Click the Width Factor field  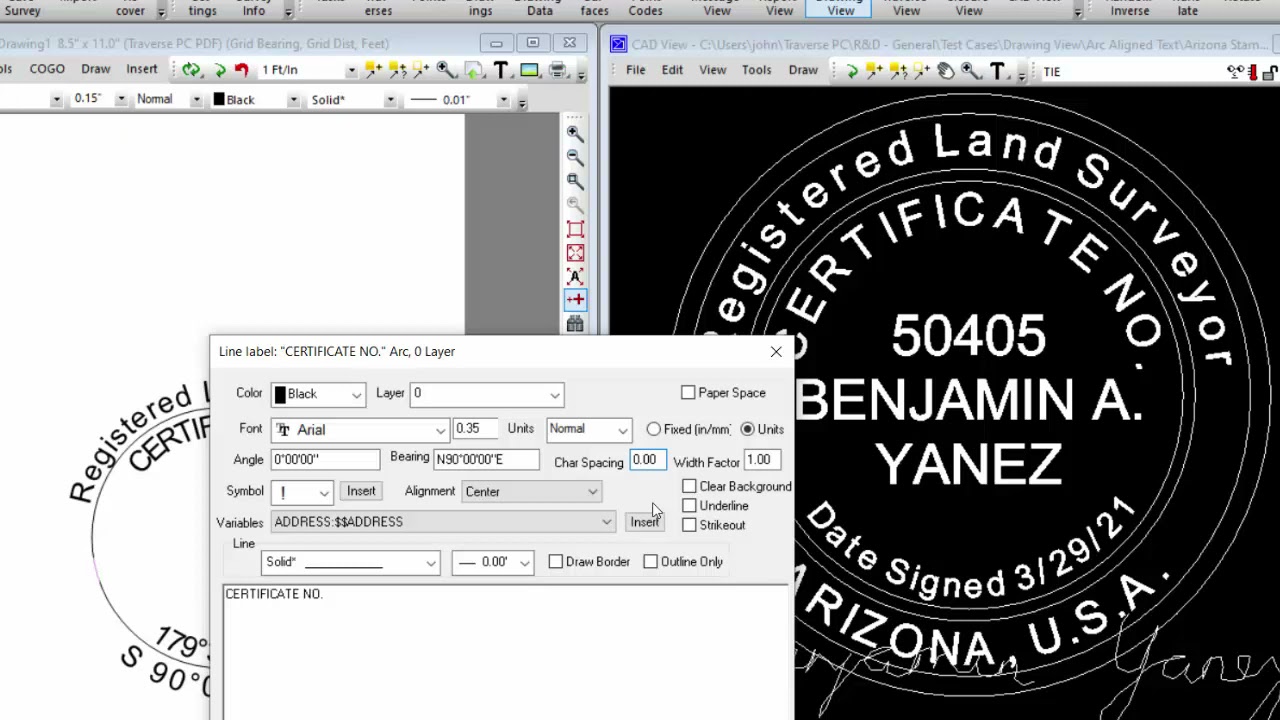[762, 460]
